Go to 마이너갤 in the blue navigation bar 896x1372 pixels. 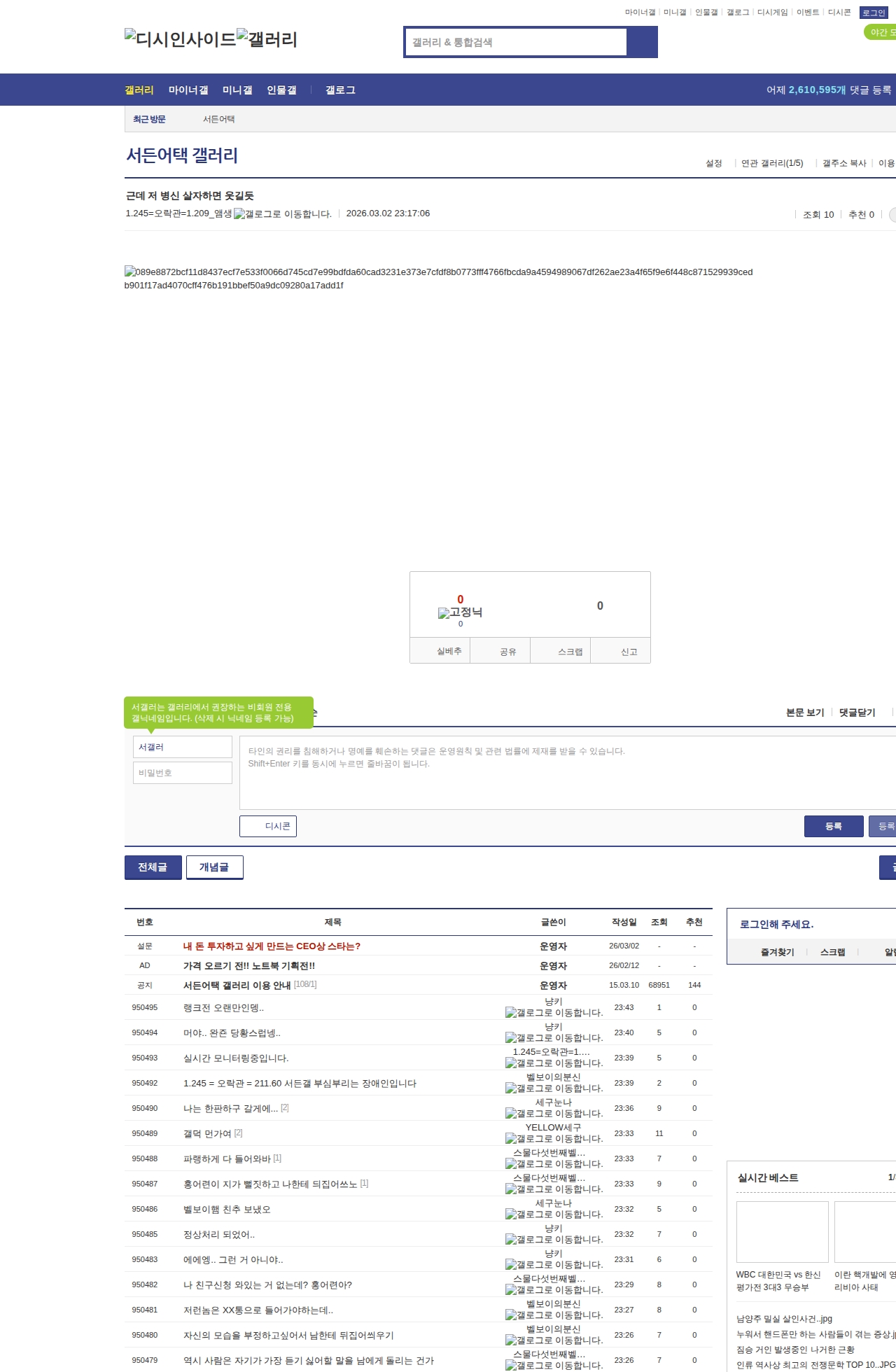coord(188,90)
